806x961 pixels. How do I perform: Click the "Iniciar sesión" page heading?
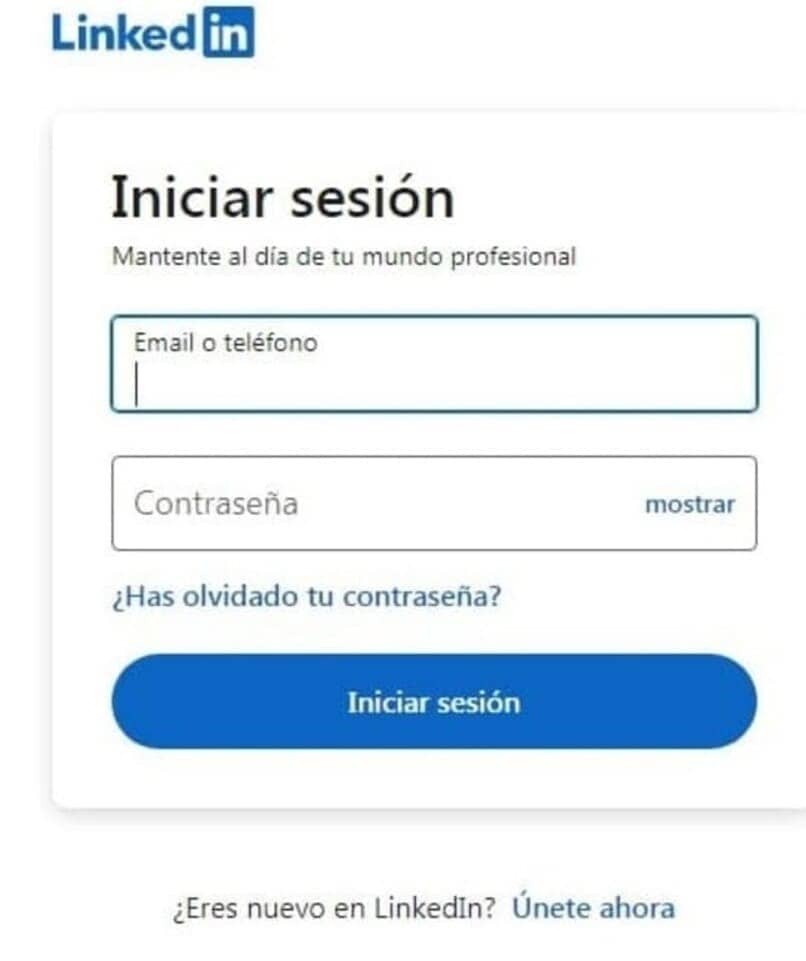282,197
